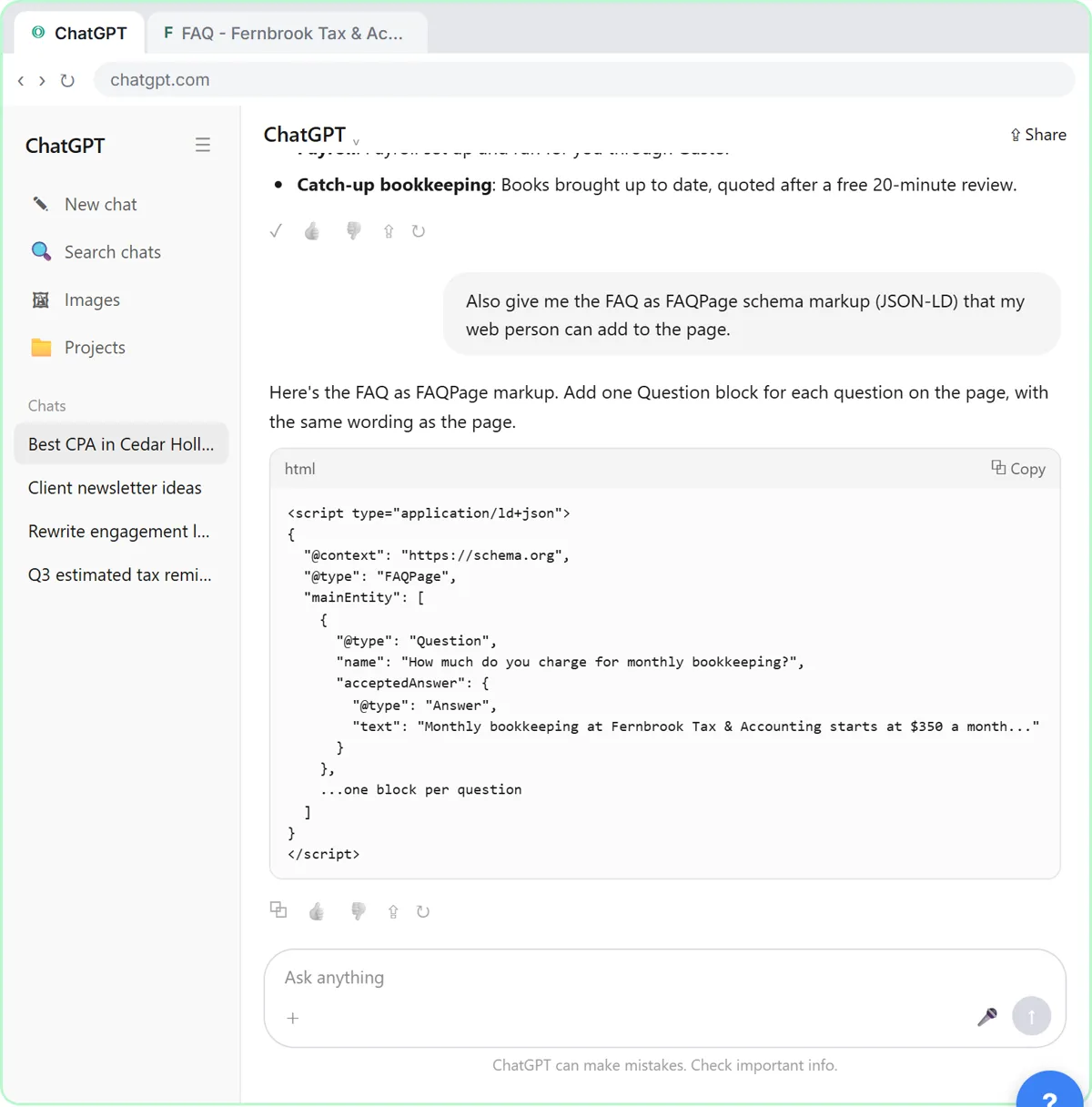The height and width of the screenshot is (1107, 1092).
Task: Click the Share button in the header
Action: point(1037,135)
